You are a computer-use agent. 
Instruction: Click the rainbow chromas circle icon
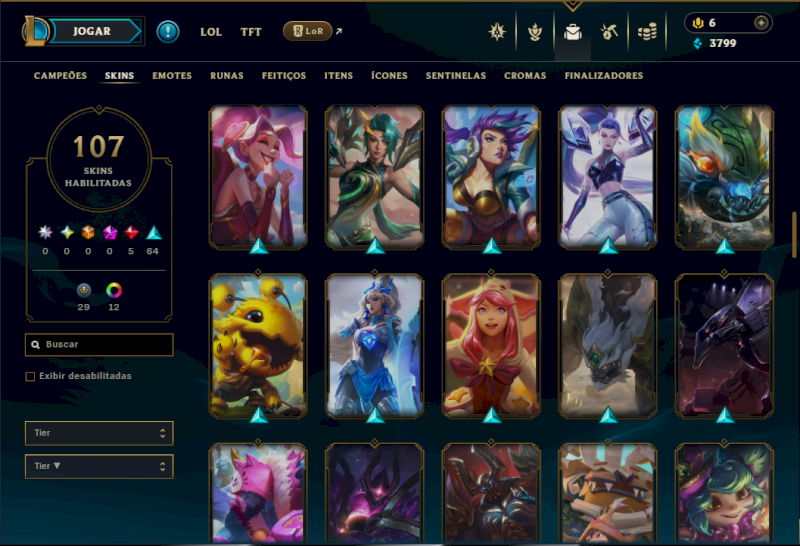click(114, 290)
